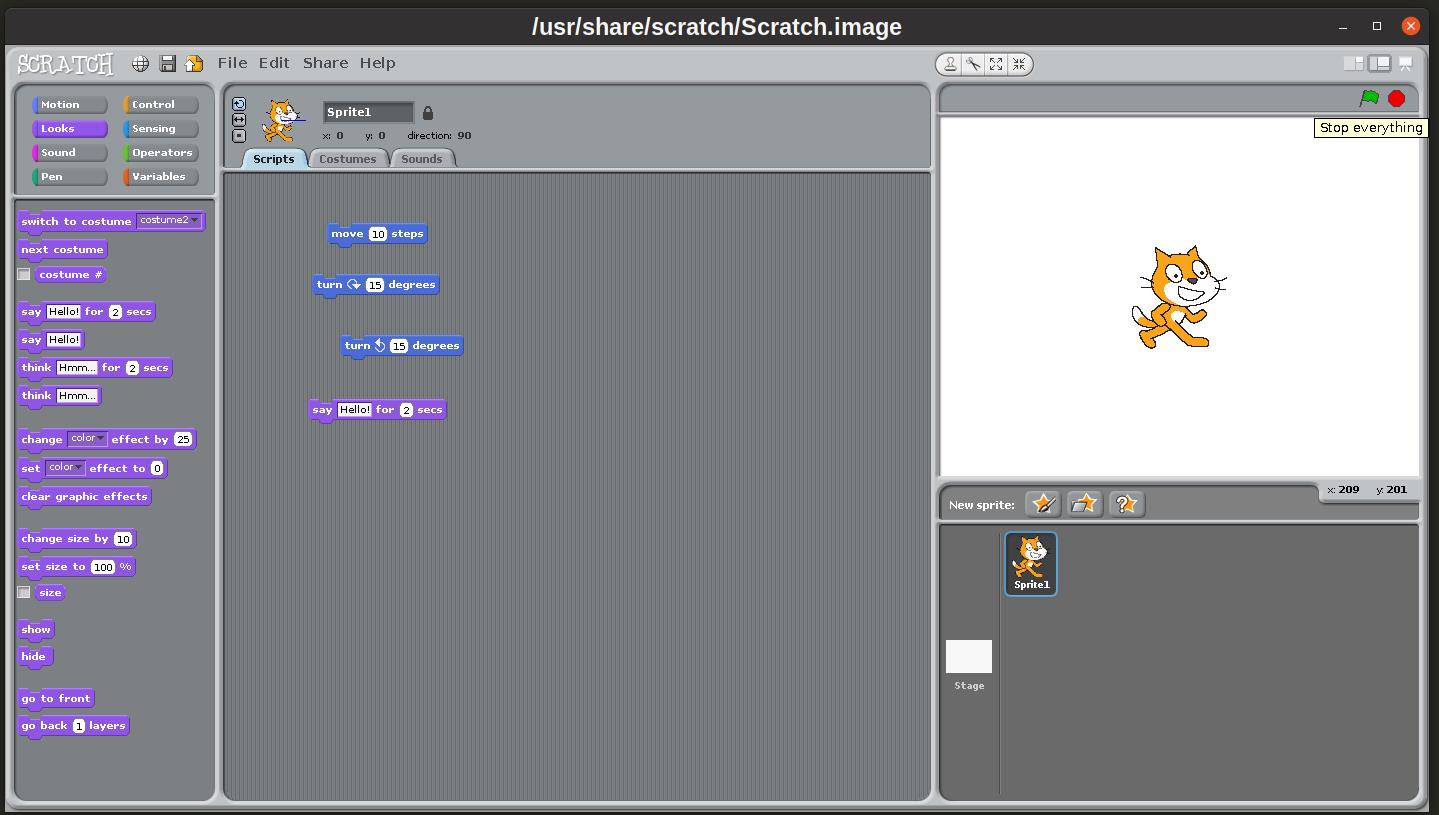1439x815 pixels.
Task: Click the next costume block
Action: (62, 250)
